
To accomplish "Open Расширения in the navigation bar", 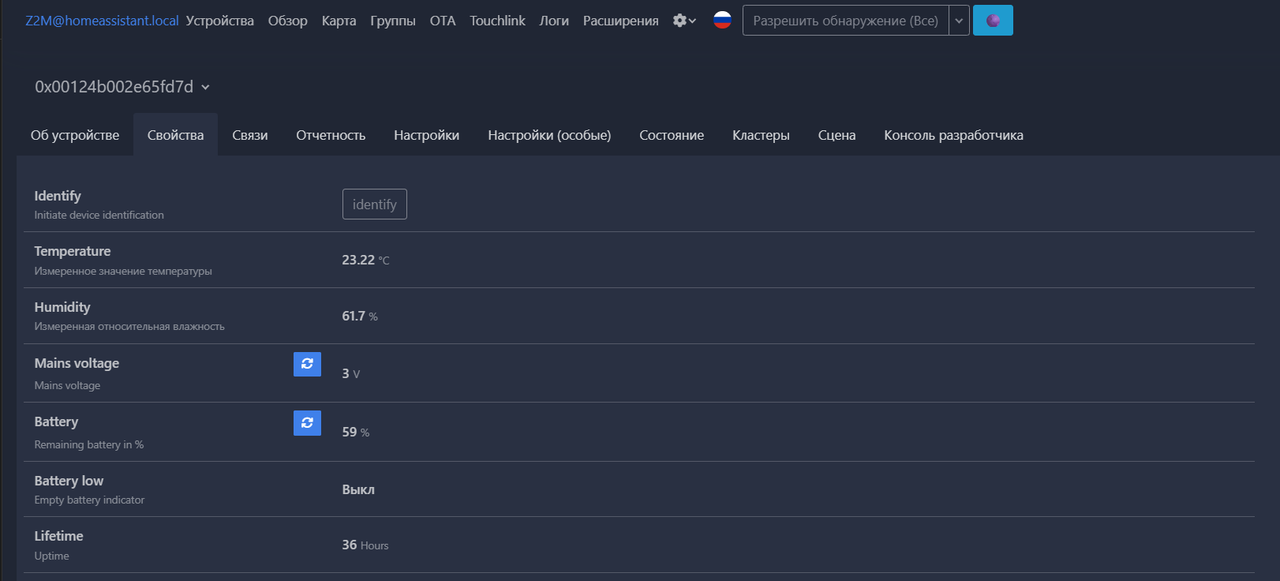I will pyautogui.click(x=621, y=20).
